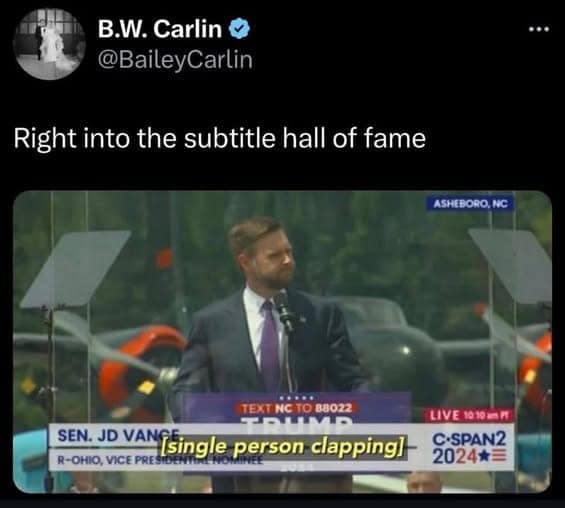
Task: Open B.W. Carlin's round profile avatar
Action: point(49,44)
